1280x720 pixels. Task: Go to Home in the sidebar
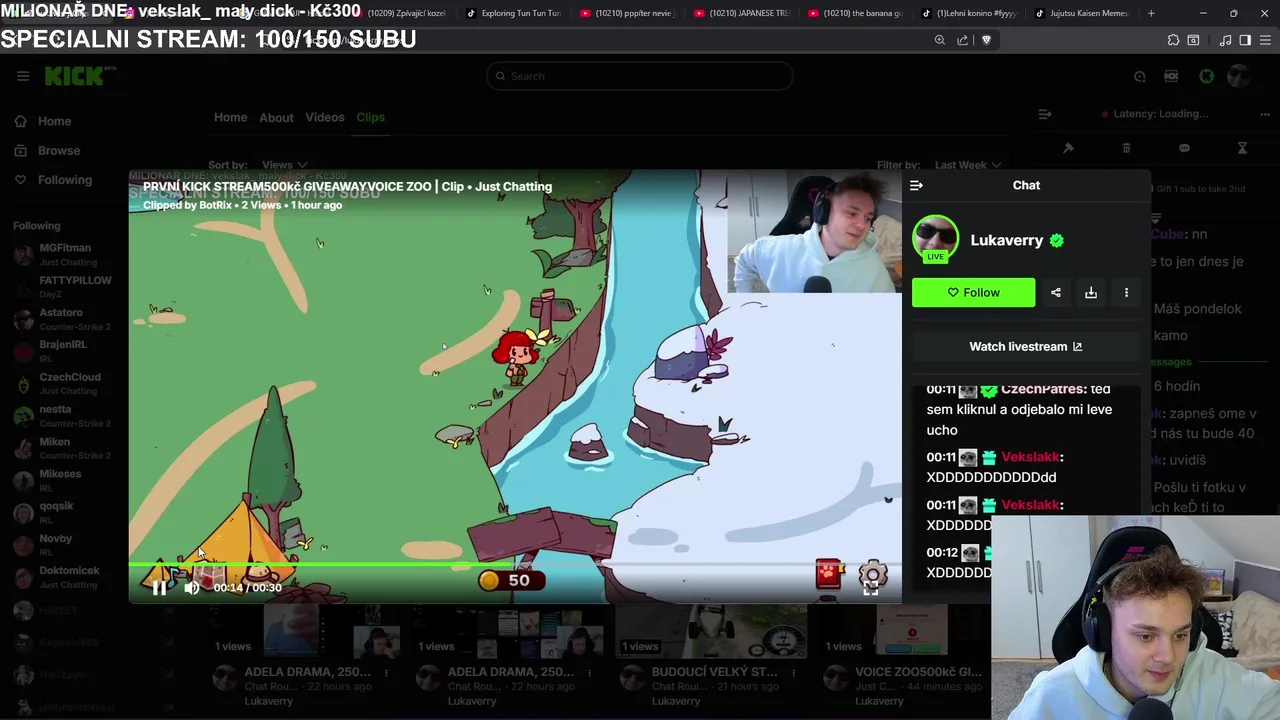click(54, 121)
